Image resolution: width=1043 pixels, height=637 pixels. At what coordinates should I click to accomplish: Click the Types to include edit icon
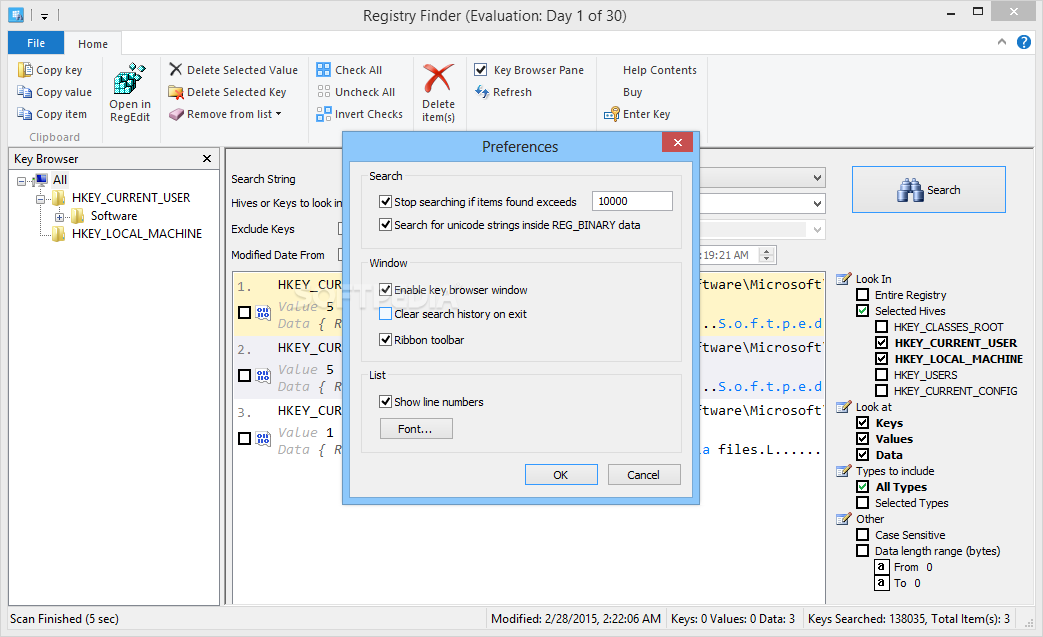[x=843, y=470]
